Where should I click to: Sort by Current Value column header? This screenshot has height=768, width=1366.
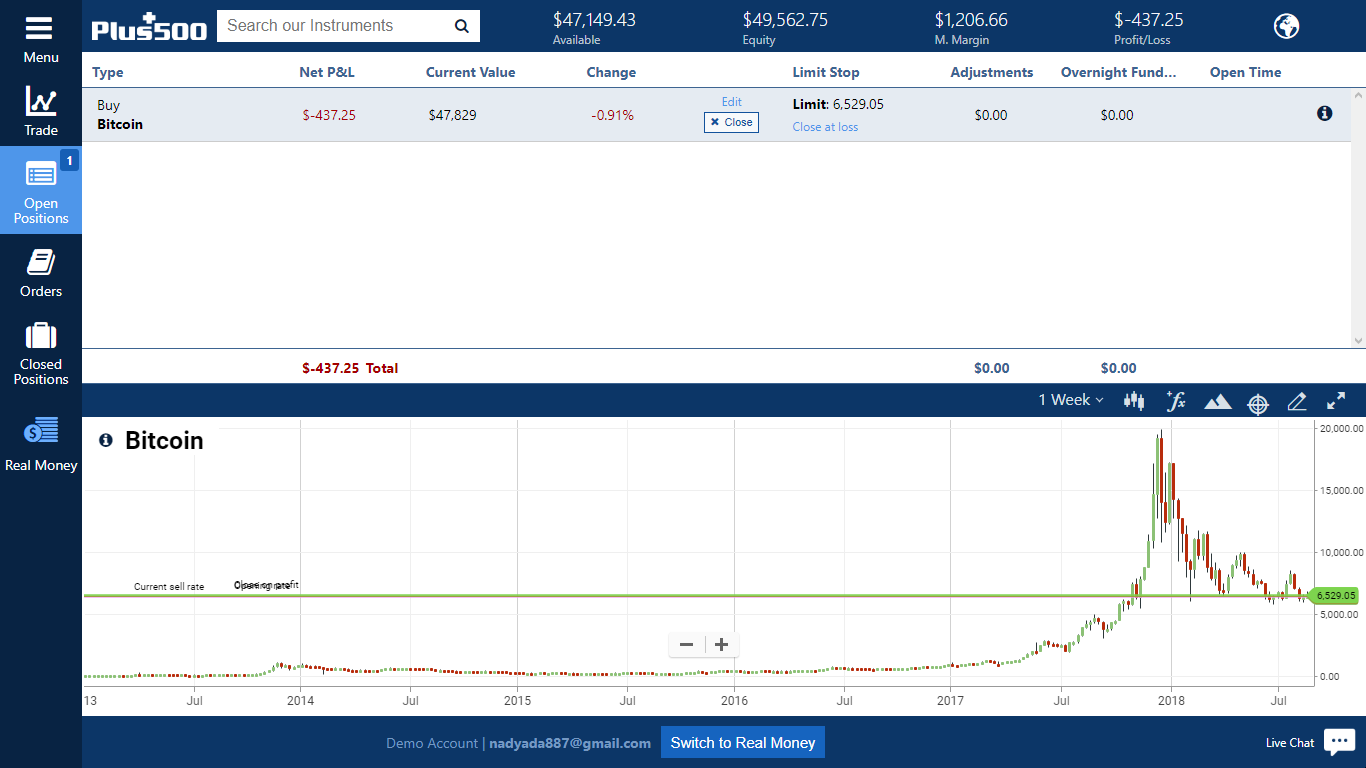[x=471, y=72]
